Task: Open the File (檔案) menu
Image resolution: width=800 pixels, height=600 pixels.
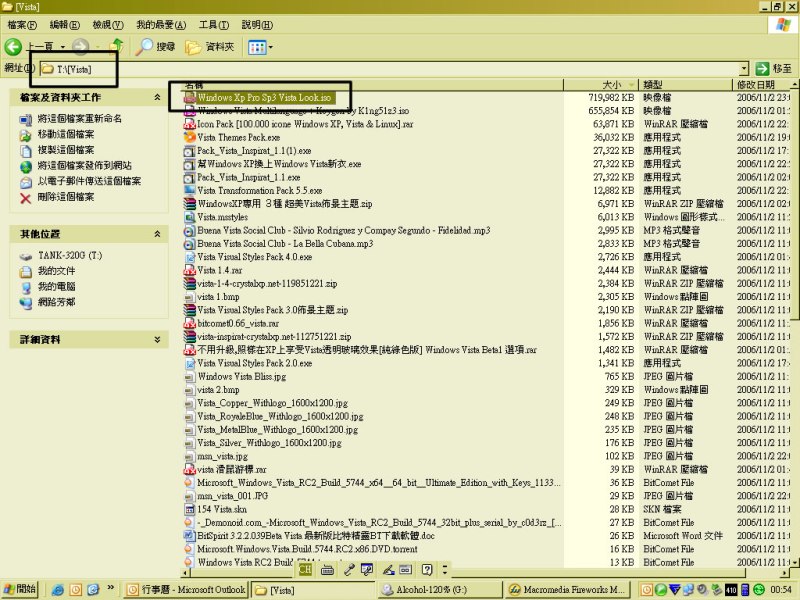Action: click(21, 24)
